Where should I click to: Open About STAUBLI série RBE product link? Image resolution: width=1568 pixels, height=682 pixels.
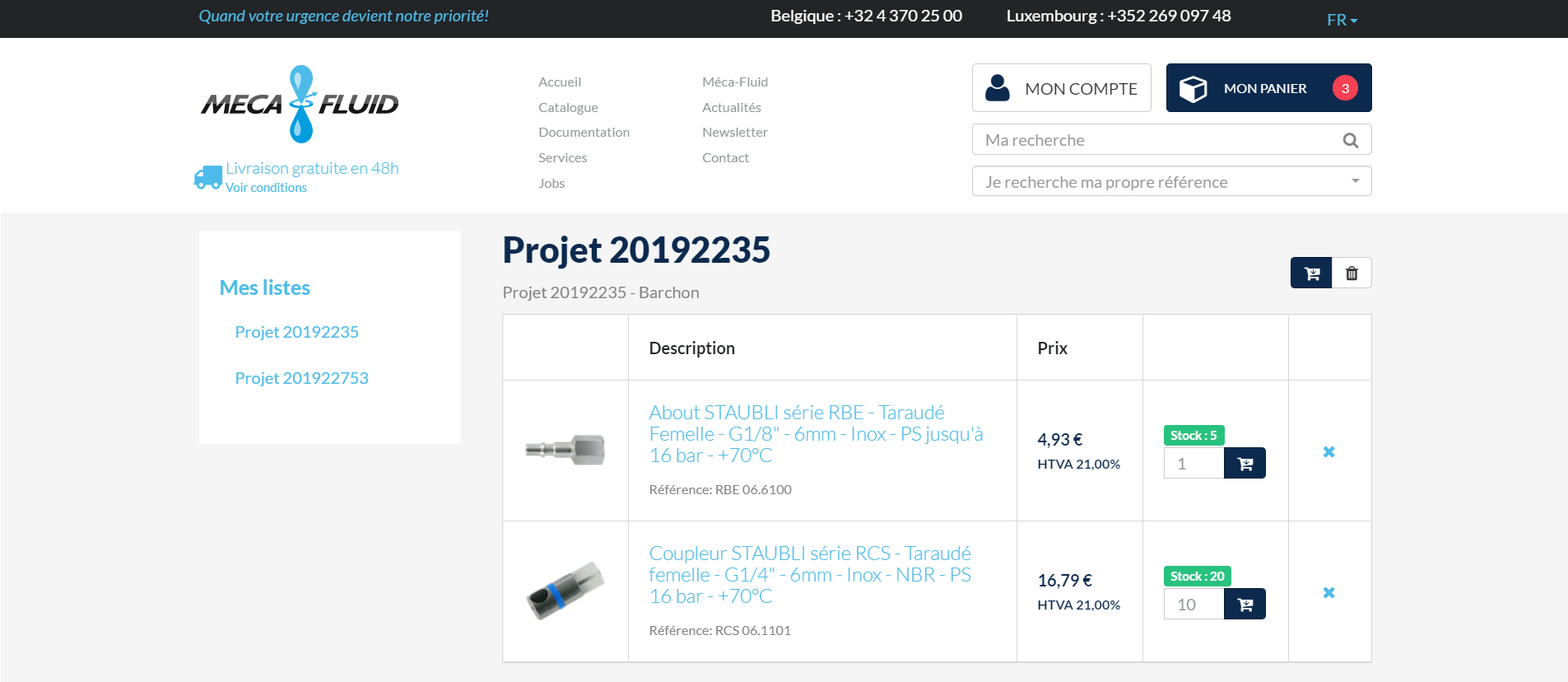pyautogui.click(x=816, y=434)
